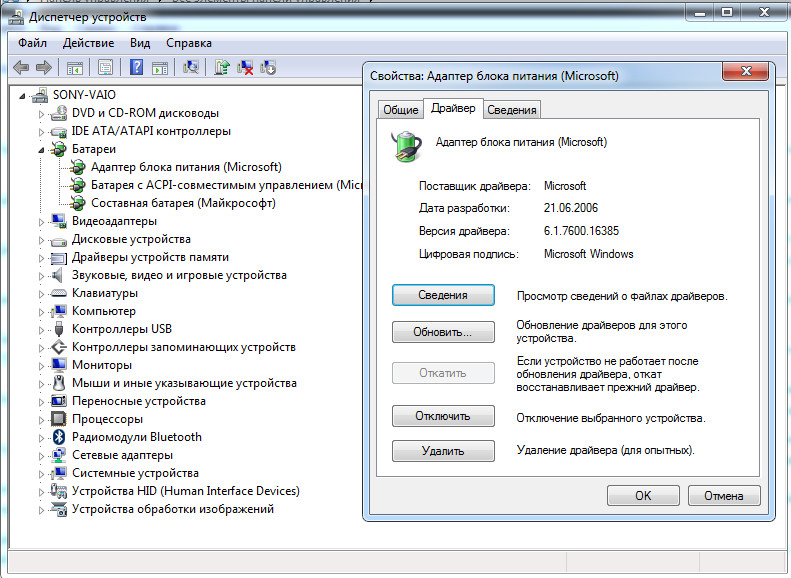Image resolution: width=791 pixels, height=578 pixels.
Task: Click the Мониторы display icon
Action: [59, 365]
